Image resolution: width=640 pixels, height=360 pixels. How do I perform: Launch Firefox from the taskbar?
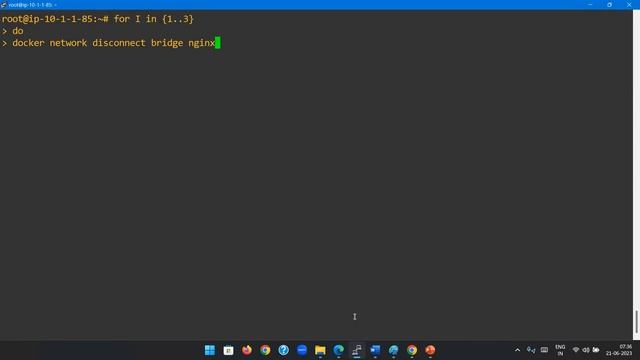point(247,350)
